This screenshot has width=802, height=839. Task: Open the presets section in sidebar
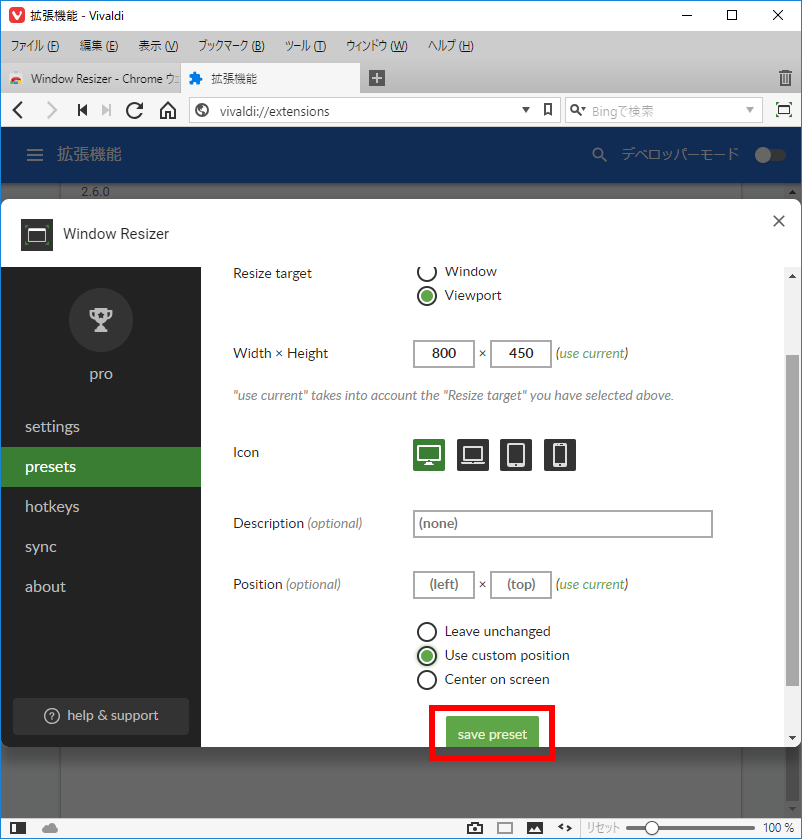click(101, 467)
